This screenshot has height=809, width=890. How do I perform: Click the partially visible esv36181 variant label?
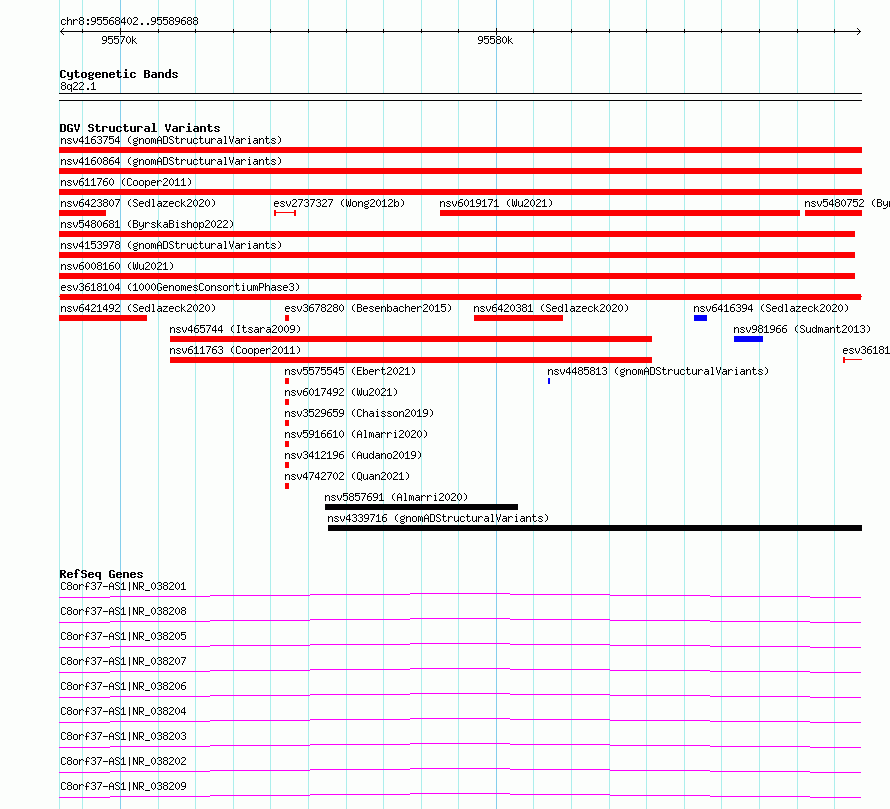tap(866, 350)
